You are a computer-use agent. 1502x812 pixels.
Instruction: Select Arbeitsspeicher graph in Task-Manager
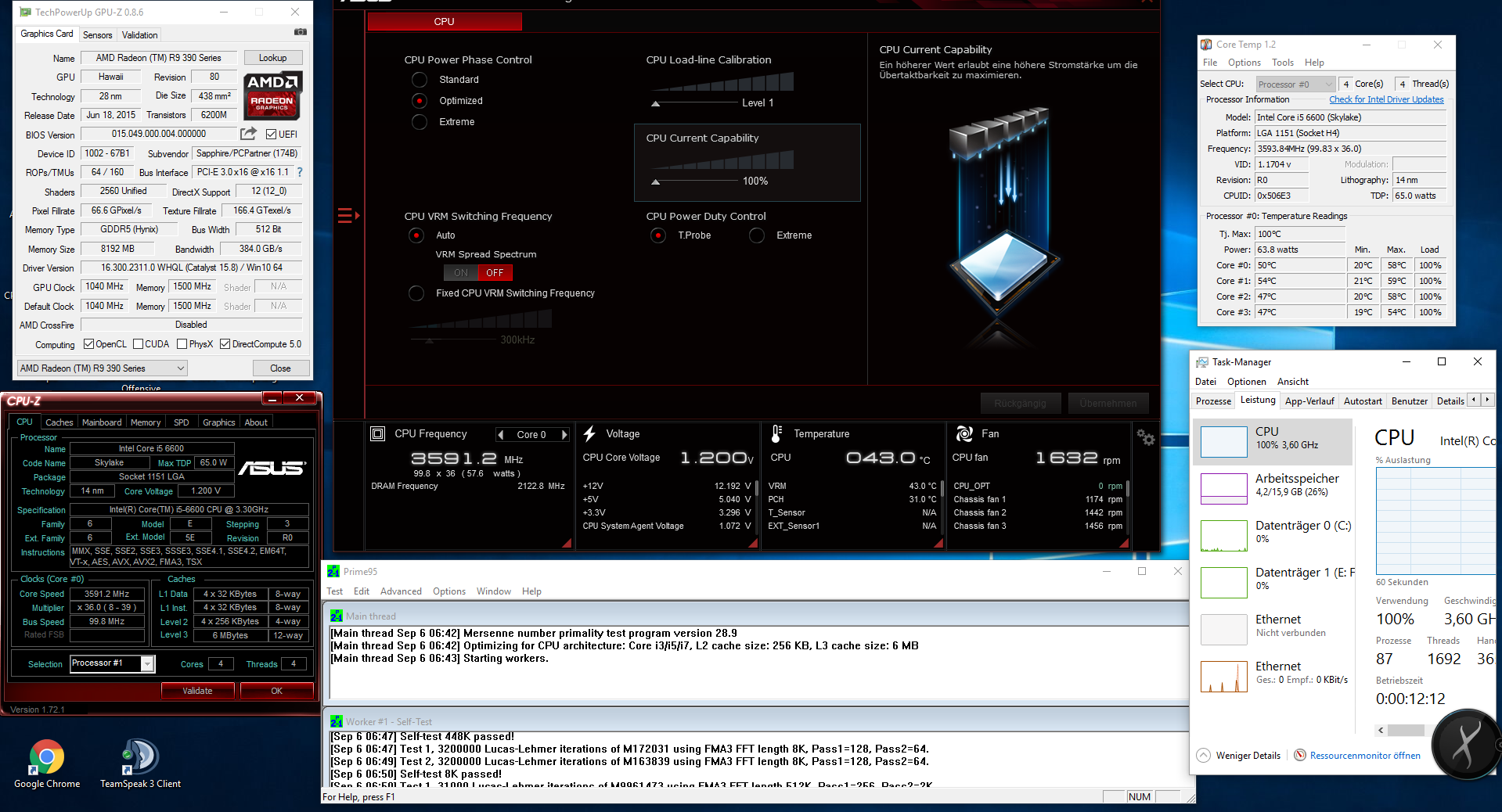click(1223, 489)
